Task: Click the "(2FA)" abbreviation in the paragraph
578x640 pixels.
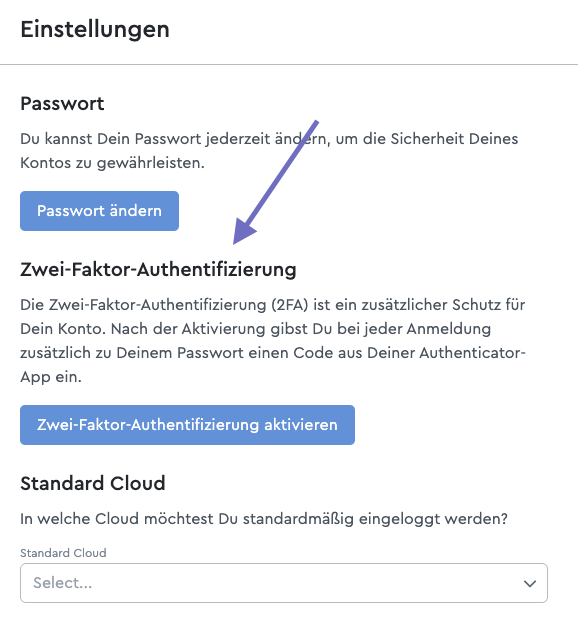Action: (x=290, y=305)
